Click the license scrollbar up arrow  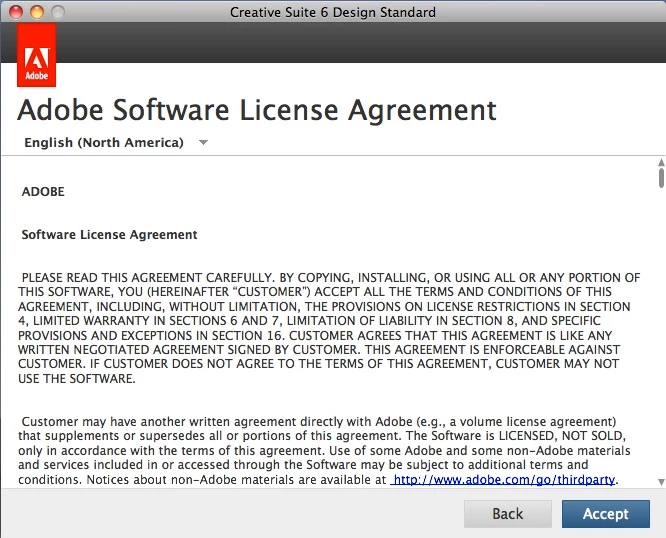(661, 163)
